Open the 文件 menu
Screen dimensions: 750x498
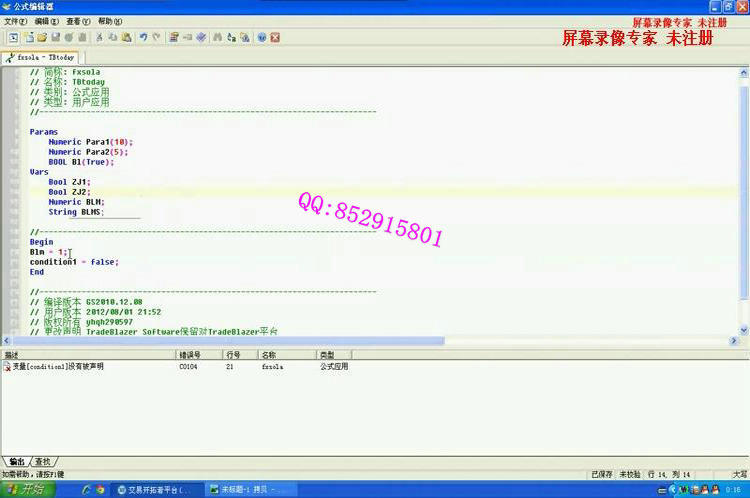15,21
